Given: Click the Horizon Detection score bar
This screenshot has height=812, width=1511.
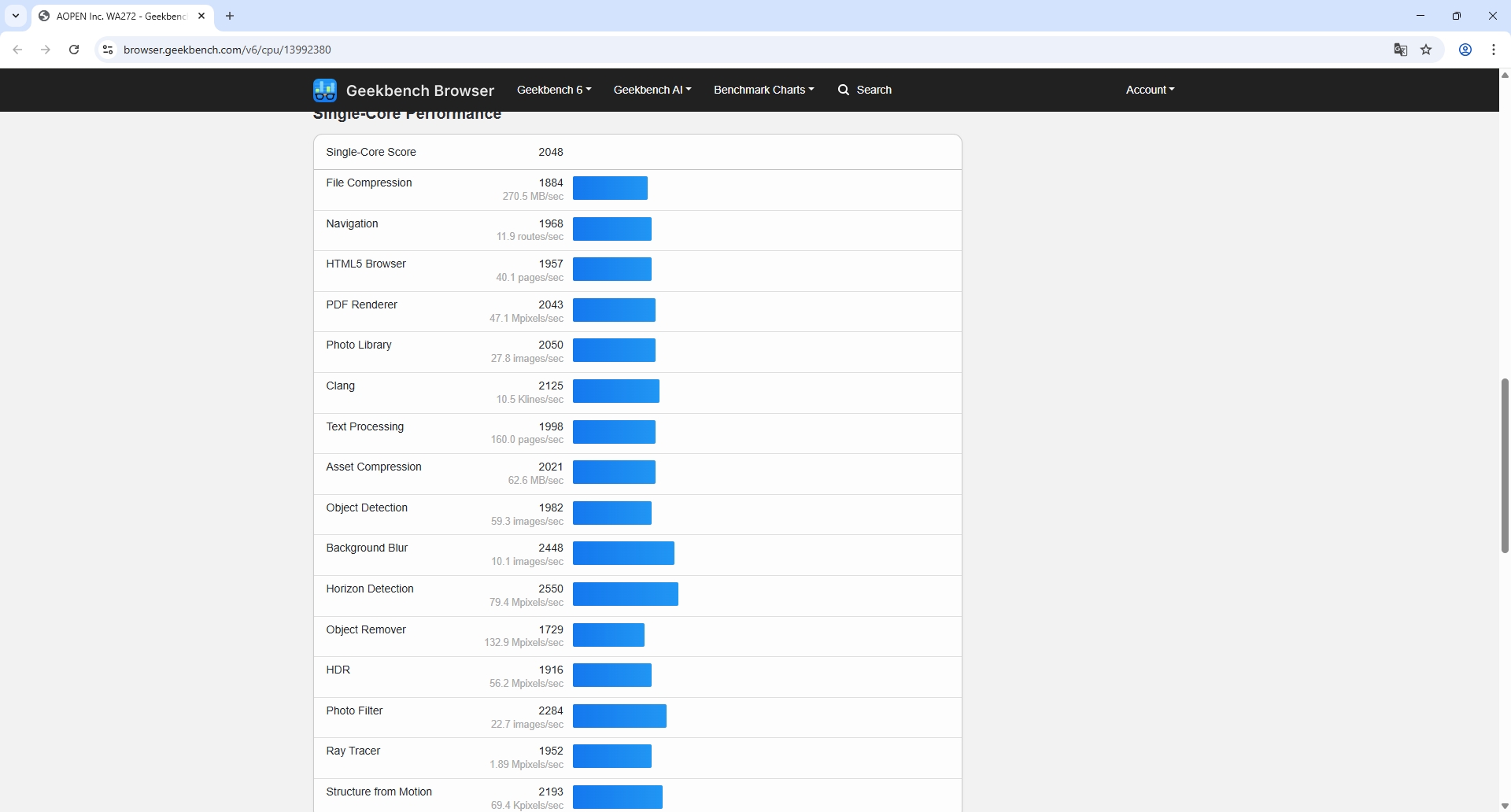Looking at the screenshot, I should [626, 594].
